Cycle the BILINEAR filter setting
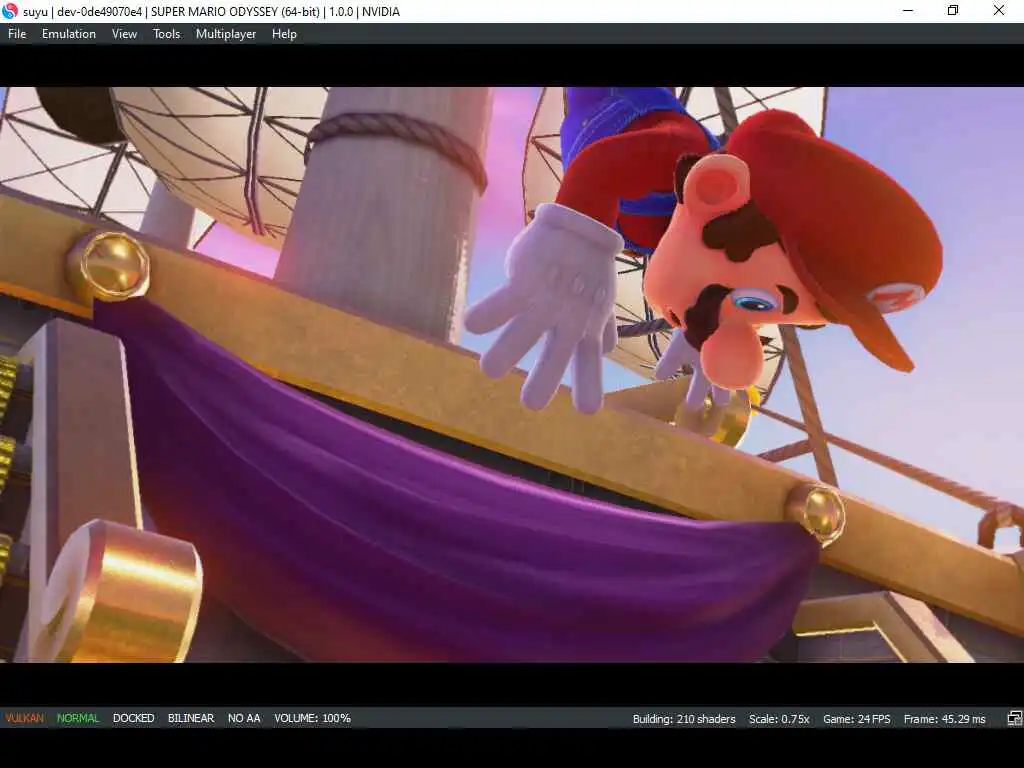This screenshot has width=1024, height=768. click(191, 718)
